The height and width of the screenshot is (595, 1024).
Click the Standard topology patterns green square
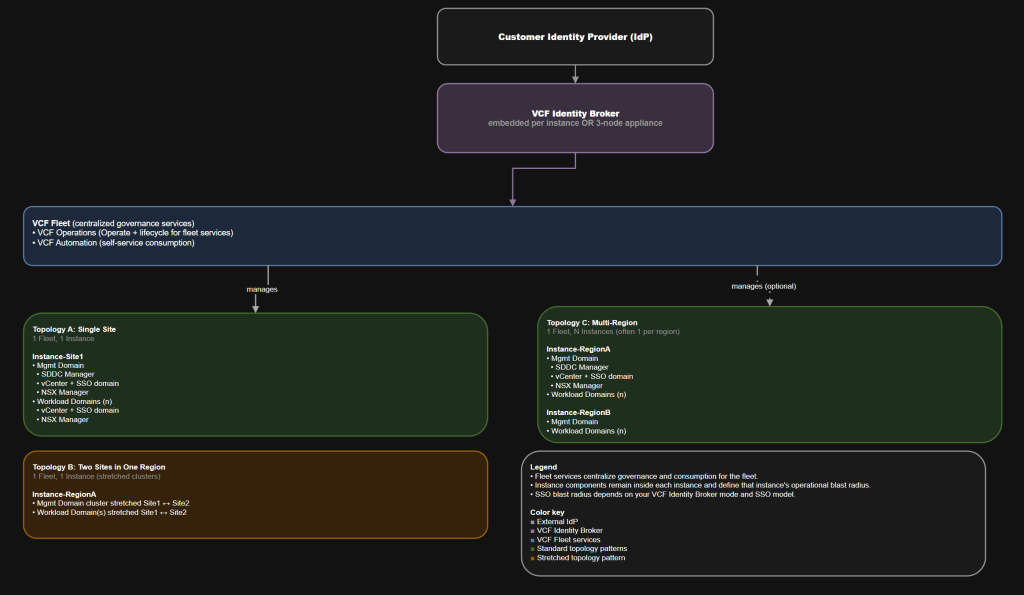click(x=532, y=548)
